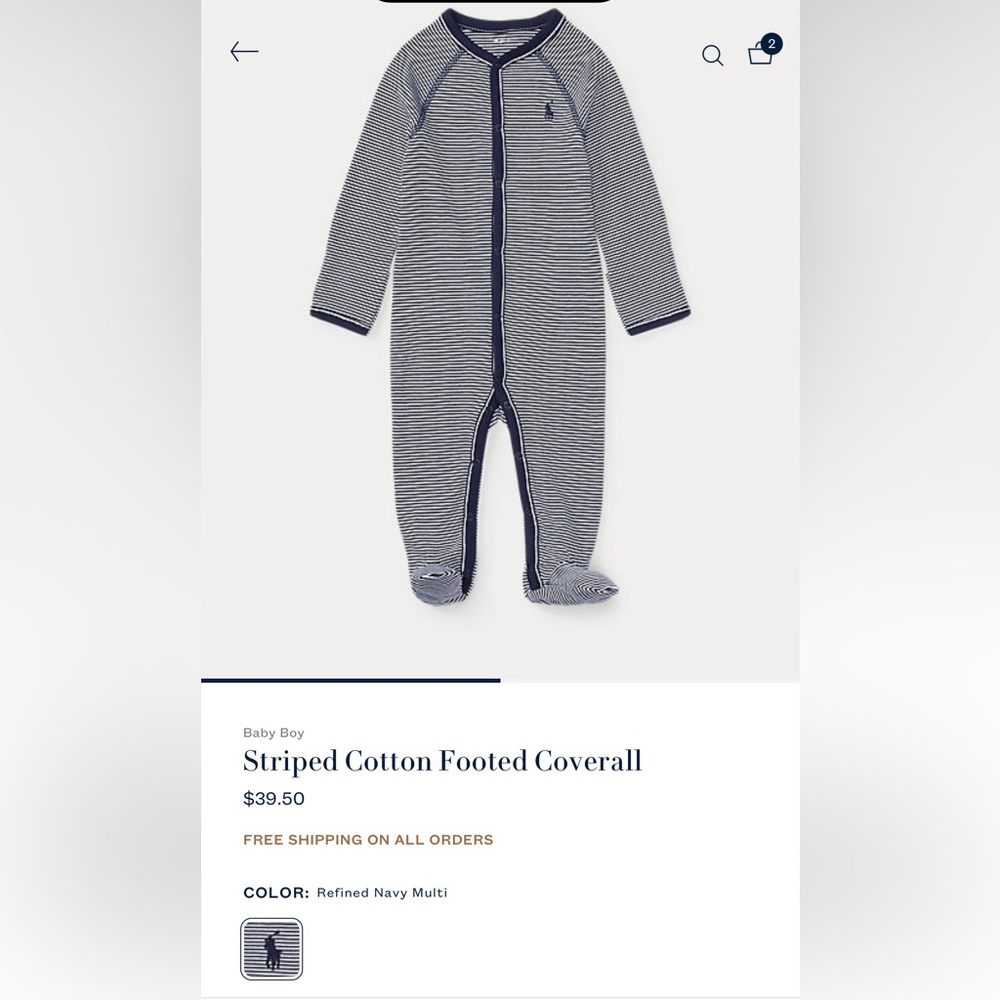Open the shopping bag icon
Viewport: 1000px width, 1000px height.
(760, 54)
